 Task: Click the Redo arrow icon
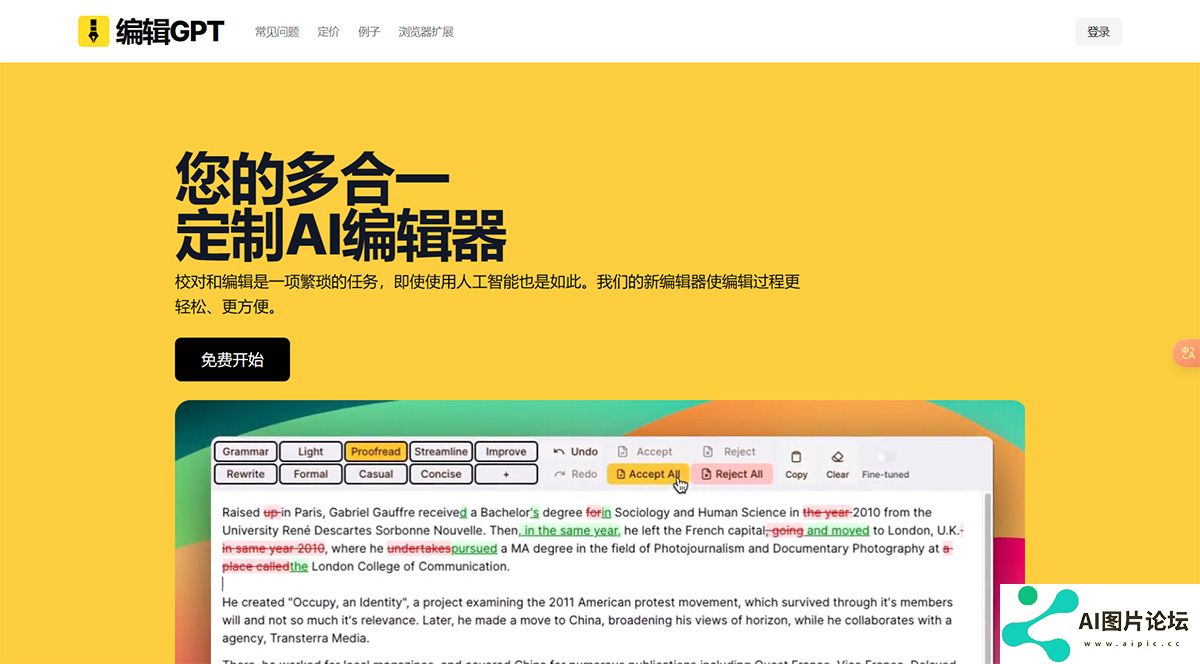pos(559,474)
